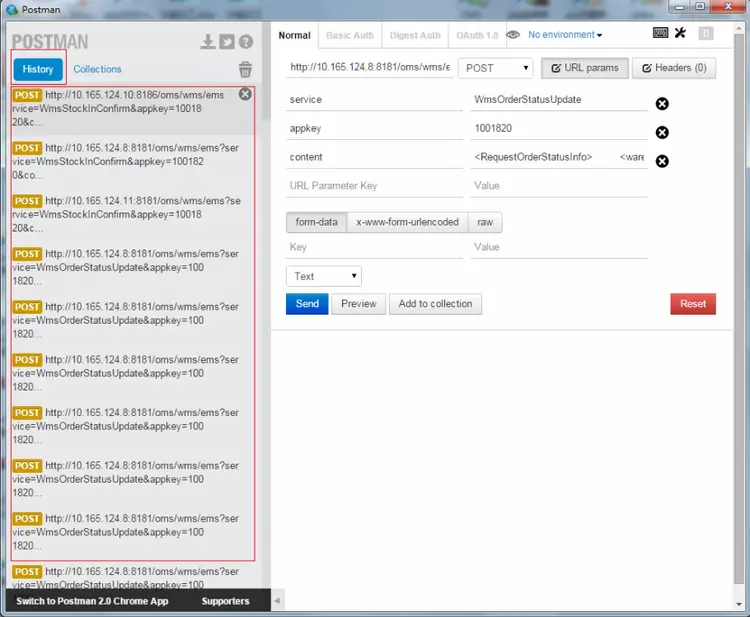
Task: Open the Supporters link
Action: pyautogui.click(x=225, y=601)
